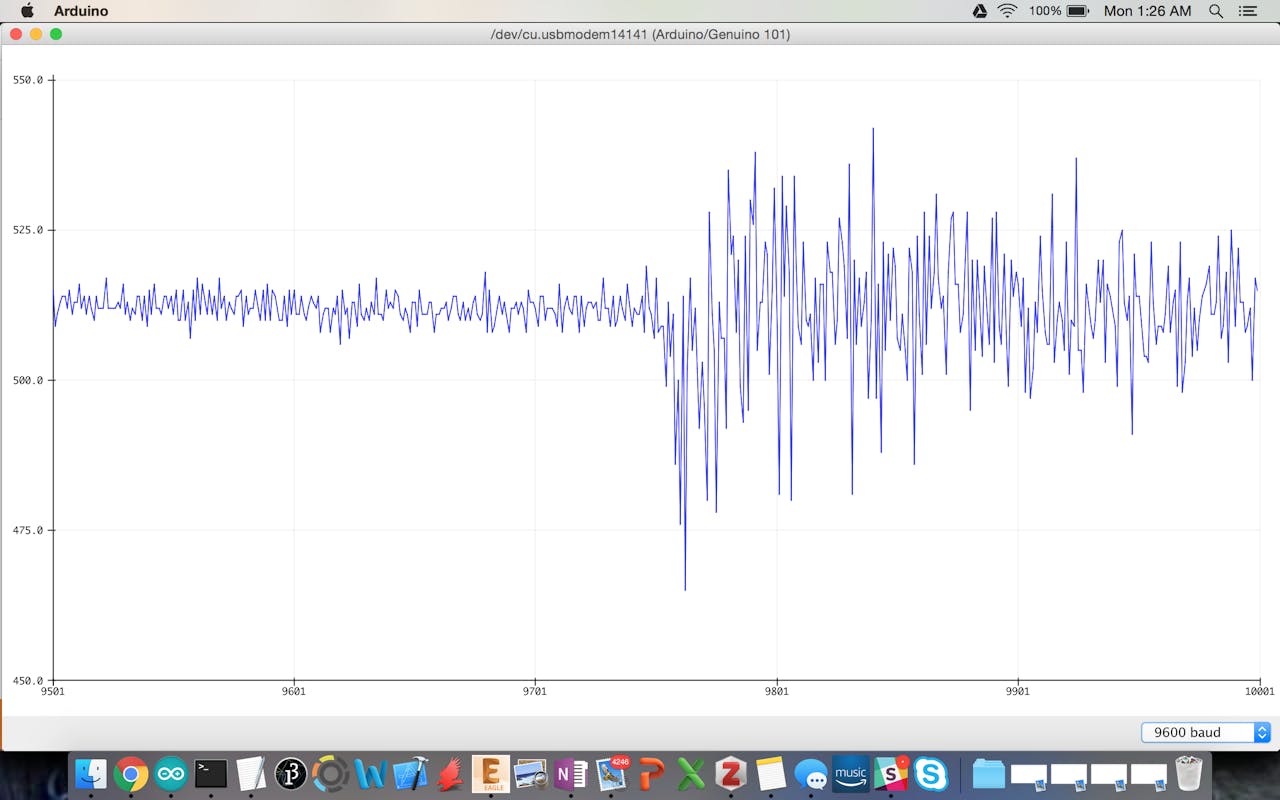The image size is (1280, 800).
Task: Open Slack from the dock
Action: pos(890,774)
